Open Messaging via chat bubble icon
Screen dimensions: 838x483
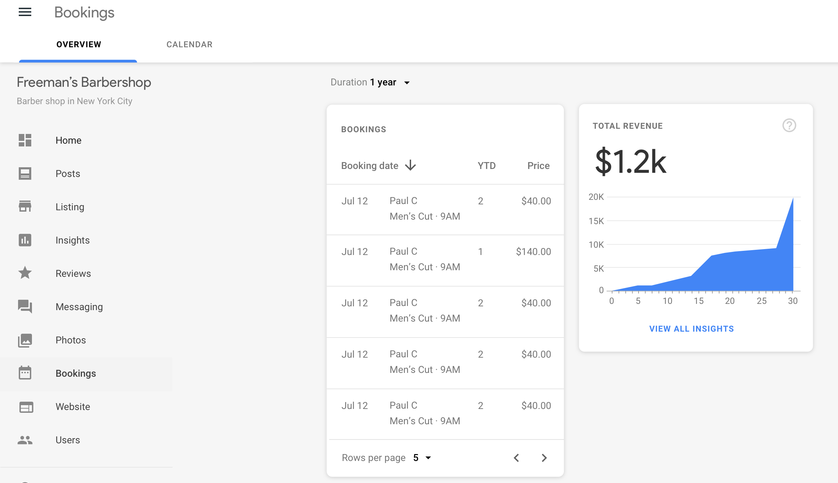[x=25, y=307]
